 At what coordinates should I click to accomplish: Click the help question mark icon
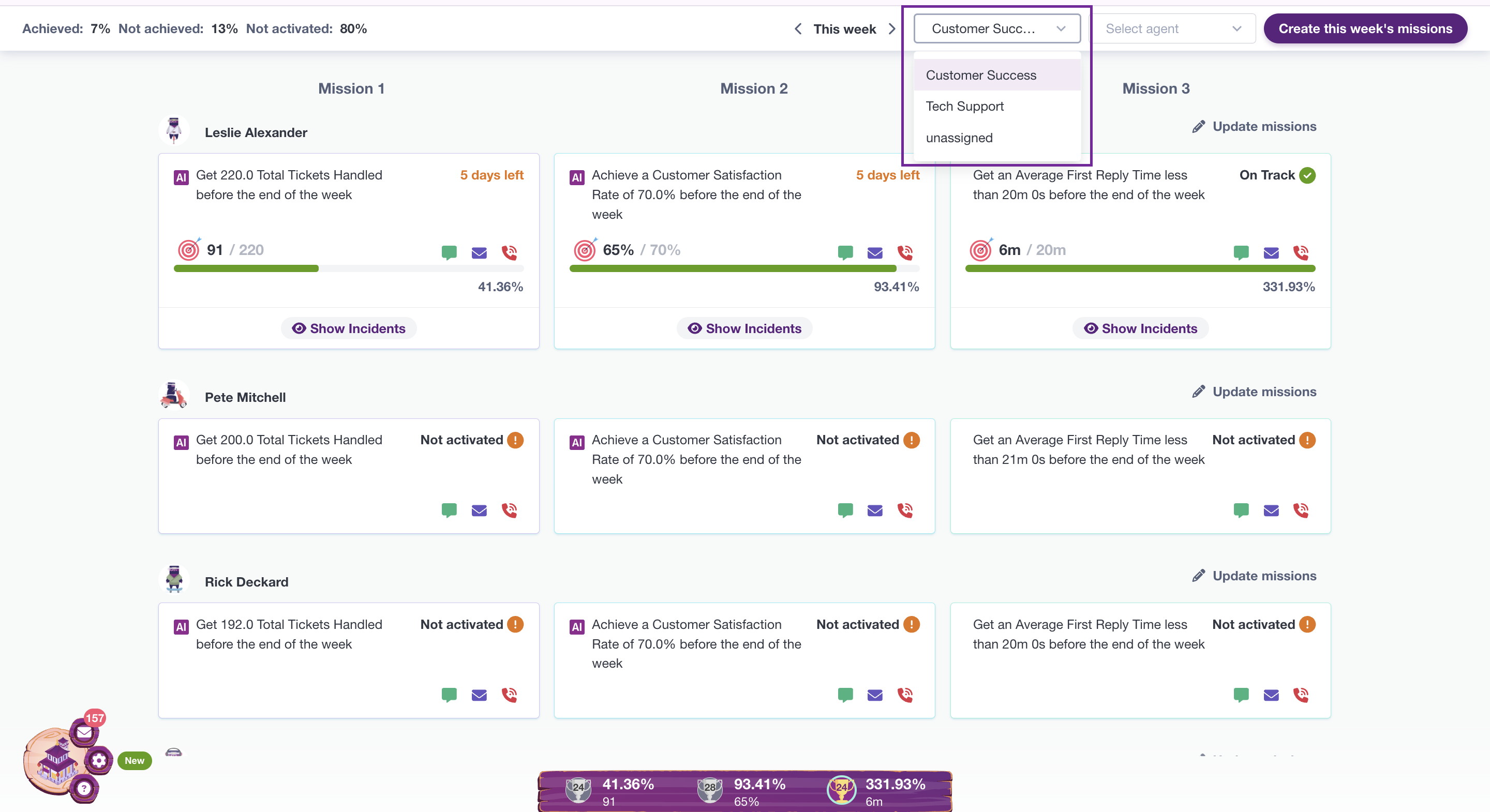(84, 788)
